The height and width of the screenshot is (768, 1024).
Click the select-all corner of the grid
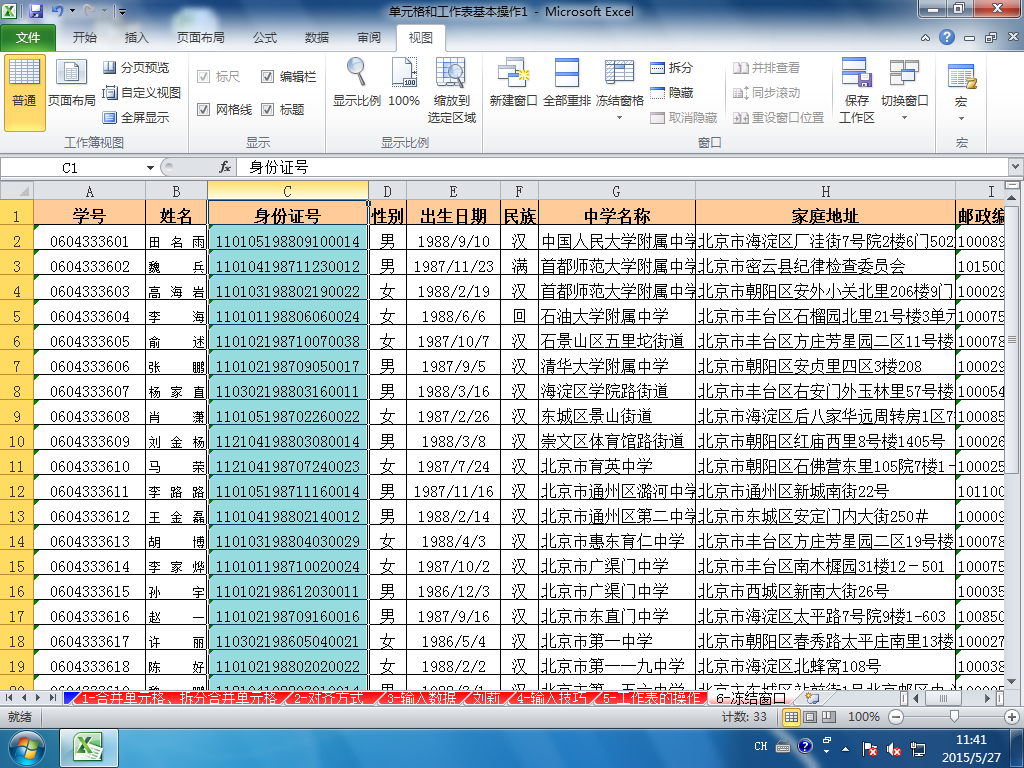[17, 191]
